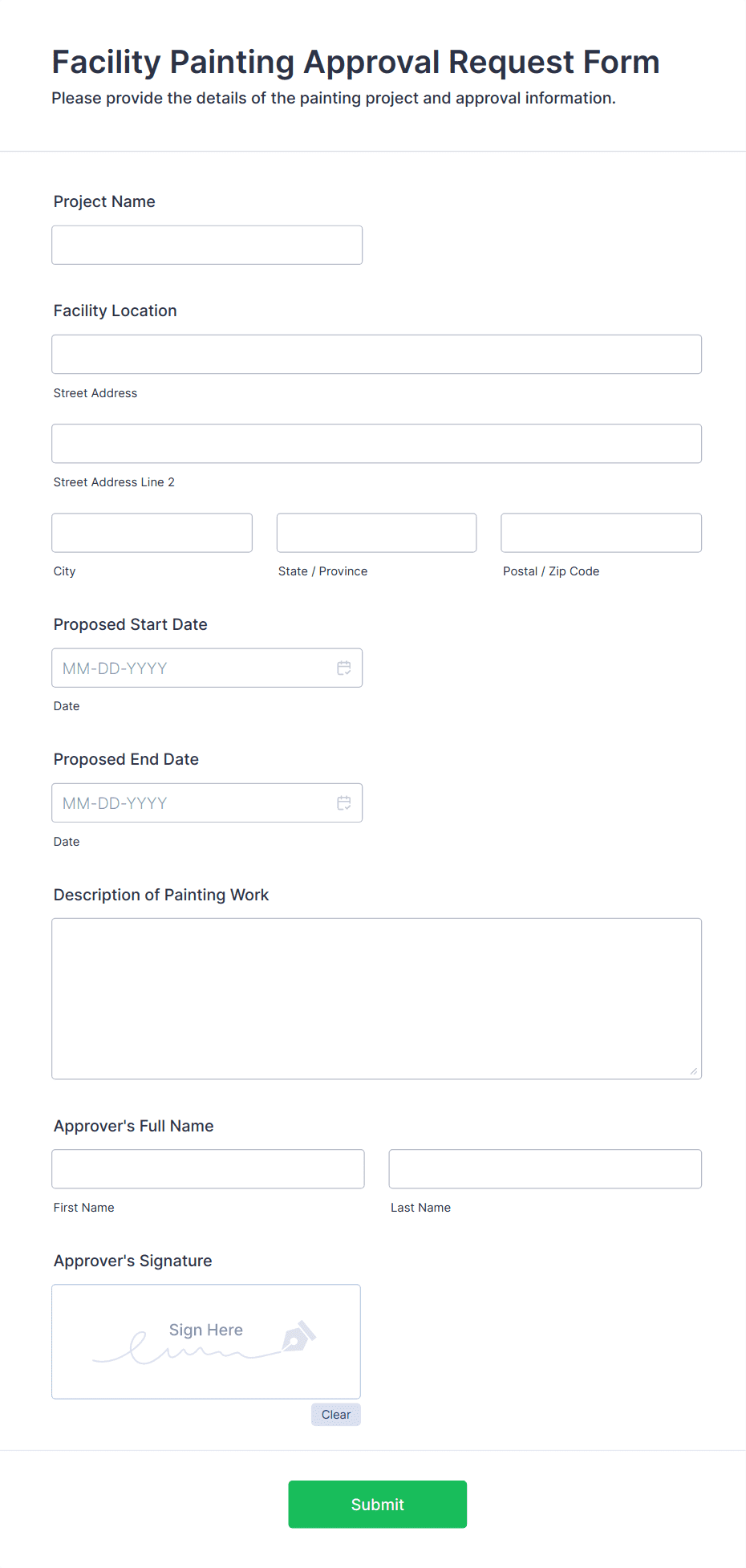Click into the City field
746x1568 pixels.
(x=152, y=533)
